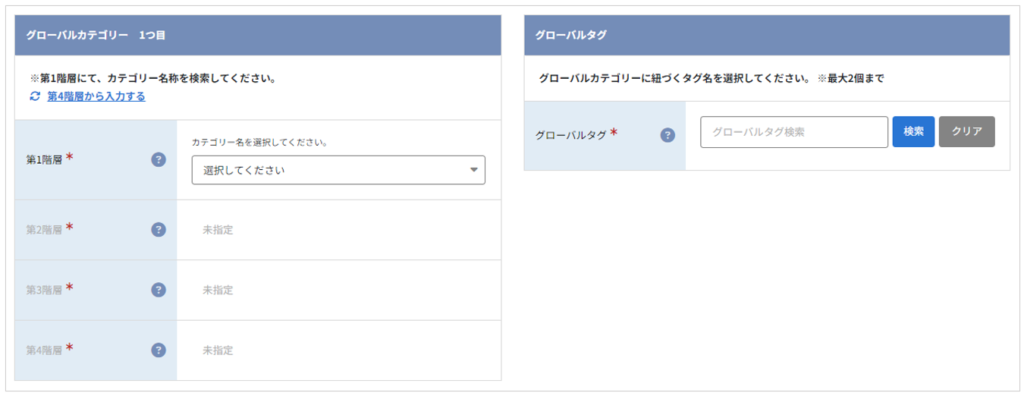Click the グローバルタグ panel header
This screenshot has width=1024, height=396.
point(767,35)
